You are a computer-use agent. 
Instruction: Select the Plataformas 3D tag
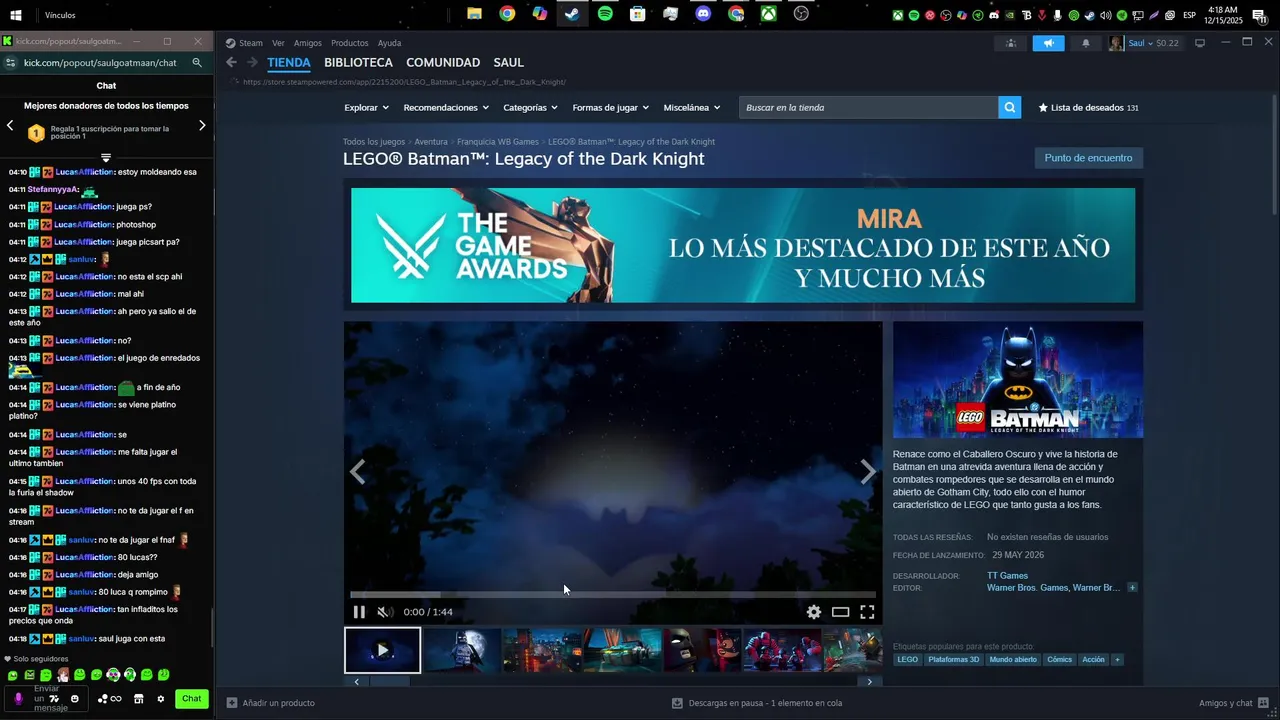click(953, 660)
